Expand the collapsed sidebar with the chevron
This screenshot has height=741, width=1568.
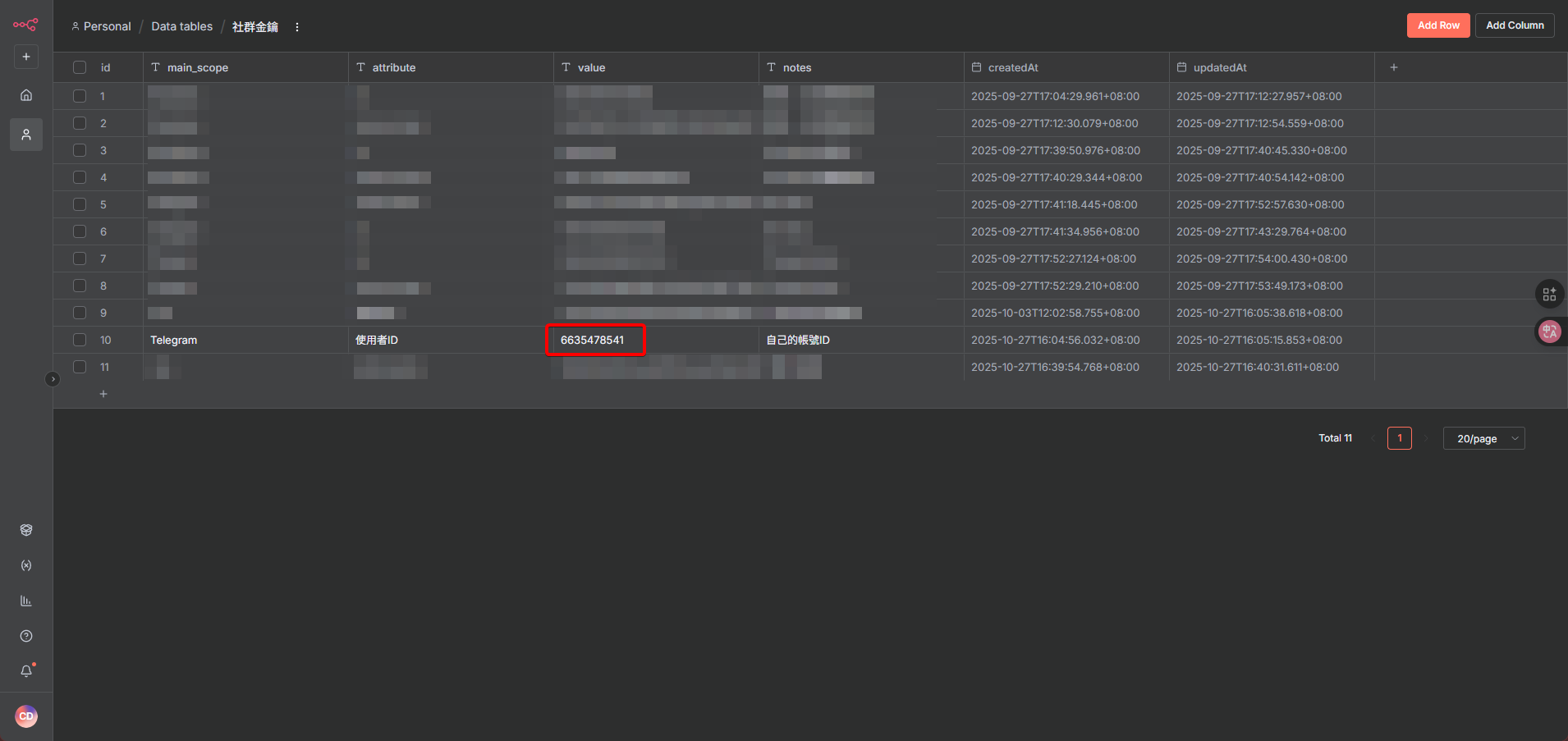tap(53, 379)
